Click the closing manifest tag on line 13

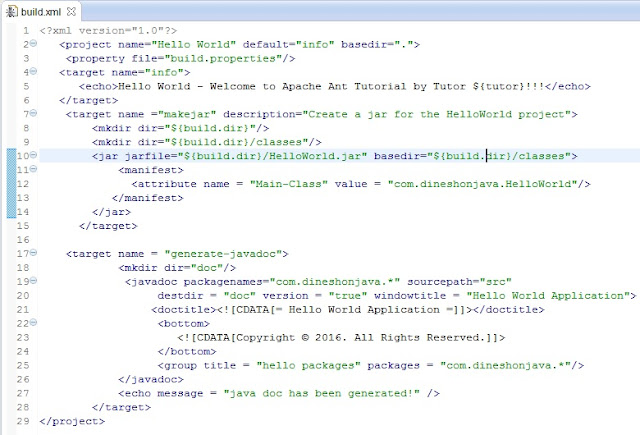tap(148, 198)
